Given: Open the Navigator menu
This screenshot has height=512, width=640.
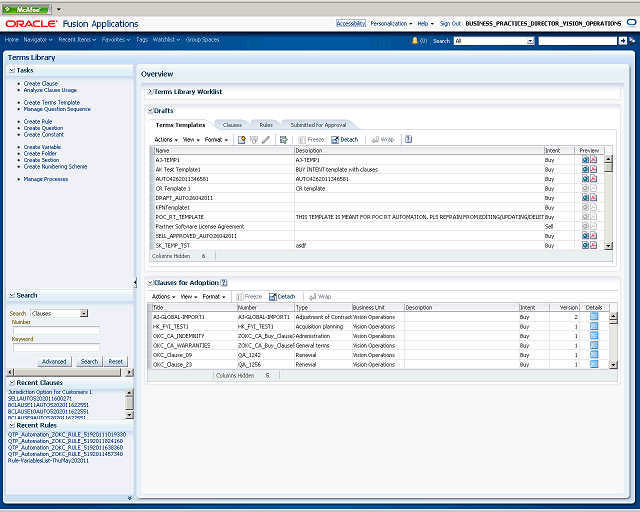Looking at the screenshot, I should [x=38, y=40].
